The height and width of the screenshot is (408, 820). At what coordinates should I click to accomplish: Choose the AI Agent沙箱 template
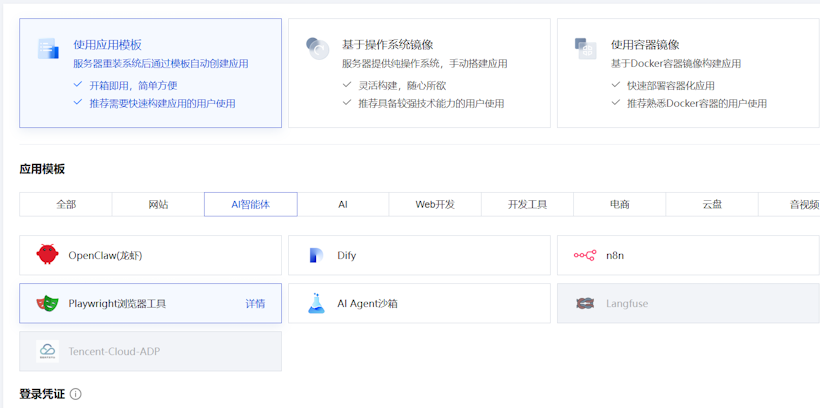[419, 303]
